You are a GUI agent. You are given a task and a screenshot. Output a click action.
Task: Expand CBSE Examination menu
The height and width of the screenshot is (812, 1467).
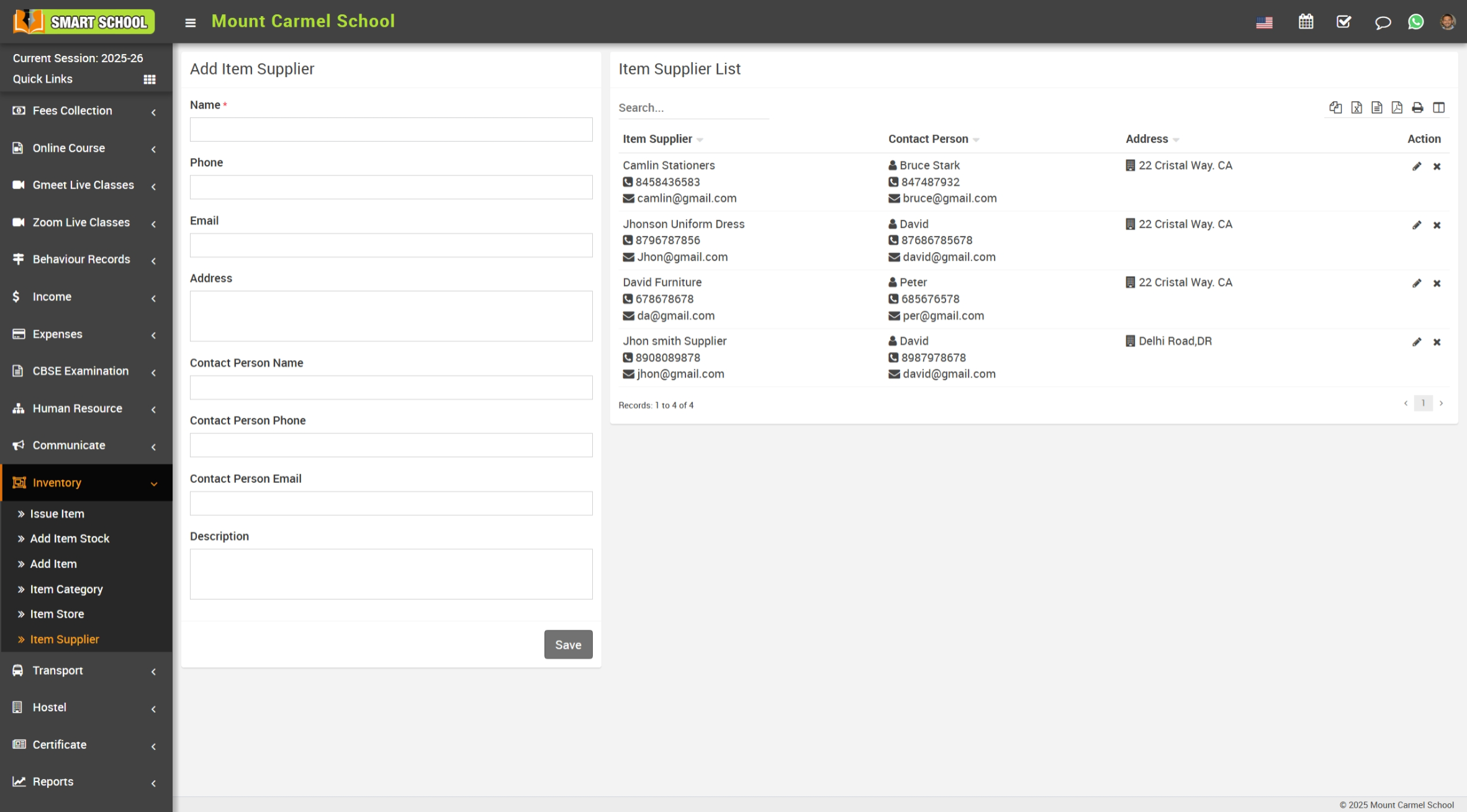86,371
